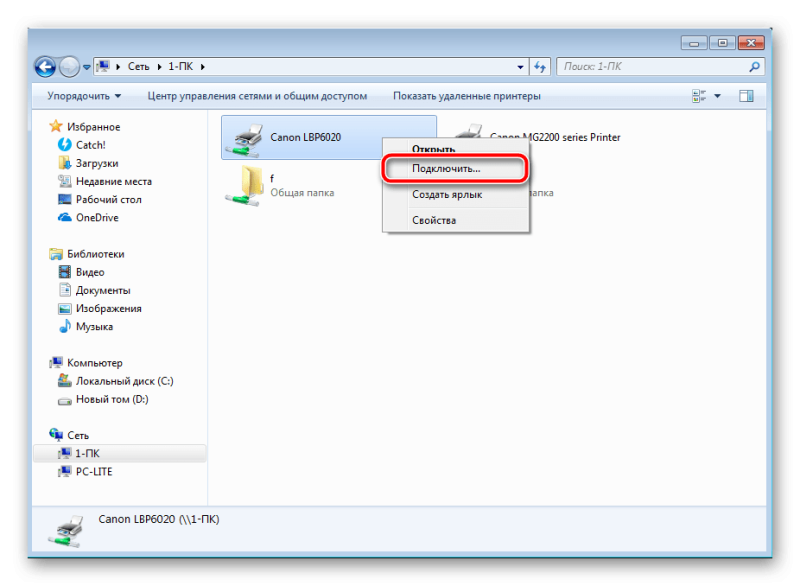Click the Изображения picture icon
Image resolution: width=800 pixels, height=586 pixels.
pos(64,308)
